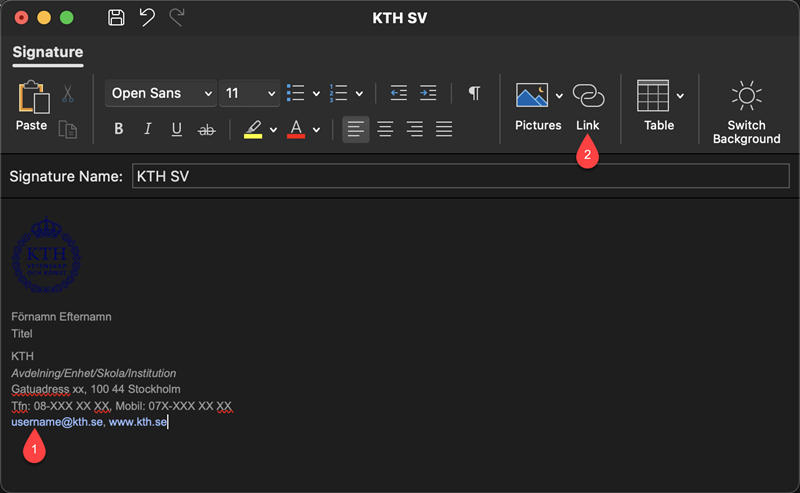Open the Open Sans font dropdown
This screenshot has width=800, height=493.
click(161, 93)
